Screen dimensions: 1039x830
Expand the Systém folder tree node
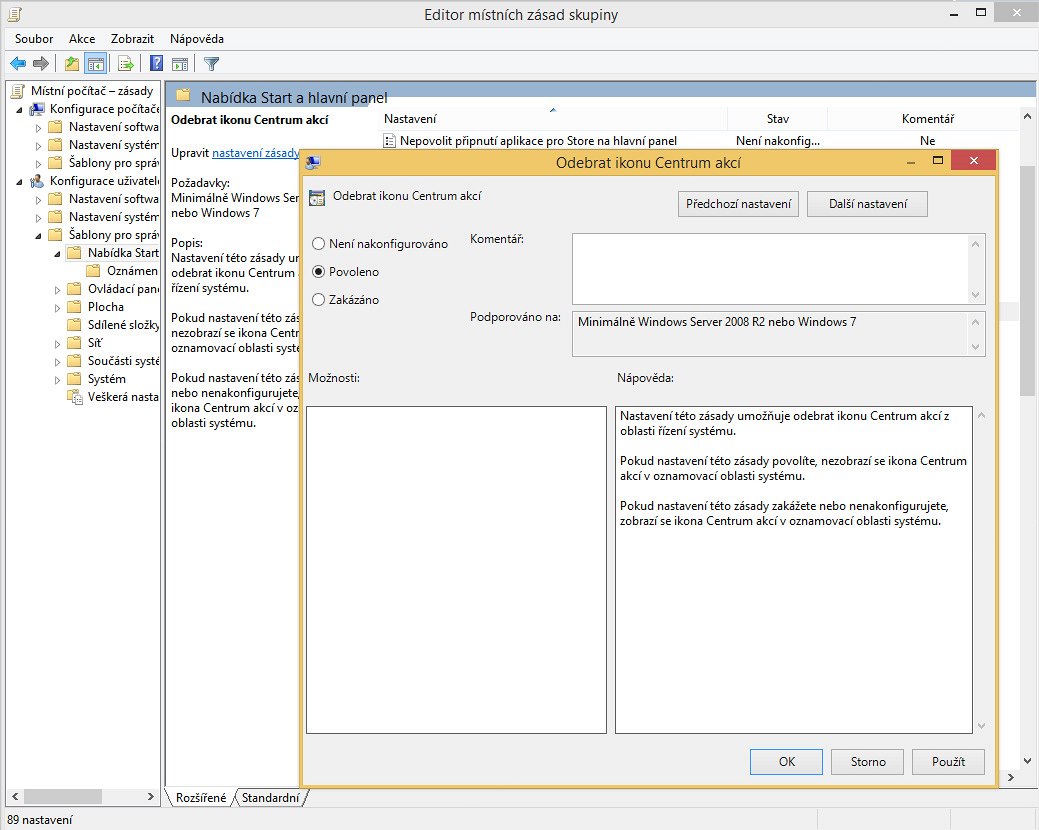tap(58, 380)
